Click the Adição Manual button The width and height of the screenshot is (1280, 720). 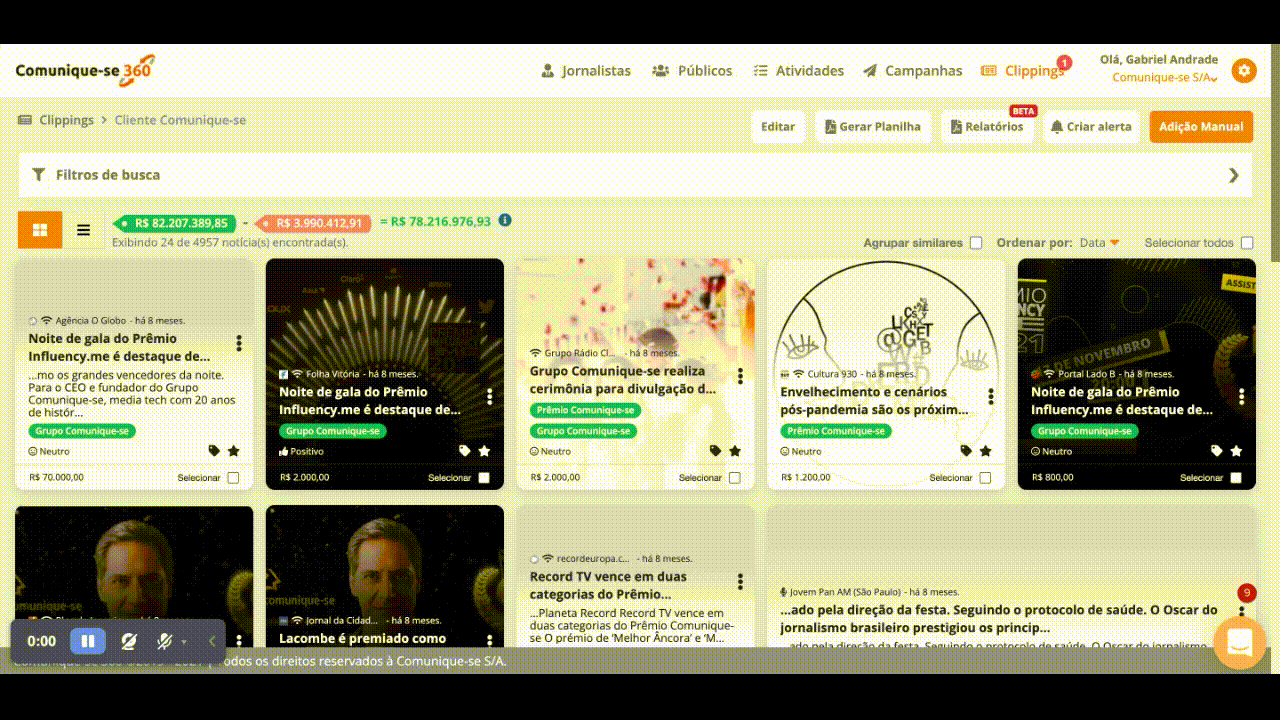(1201, 127)
